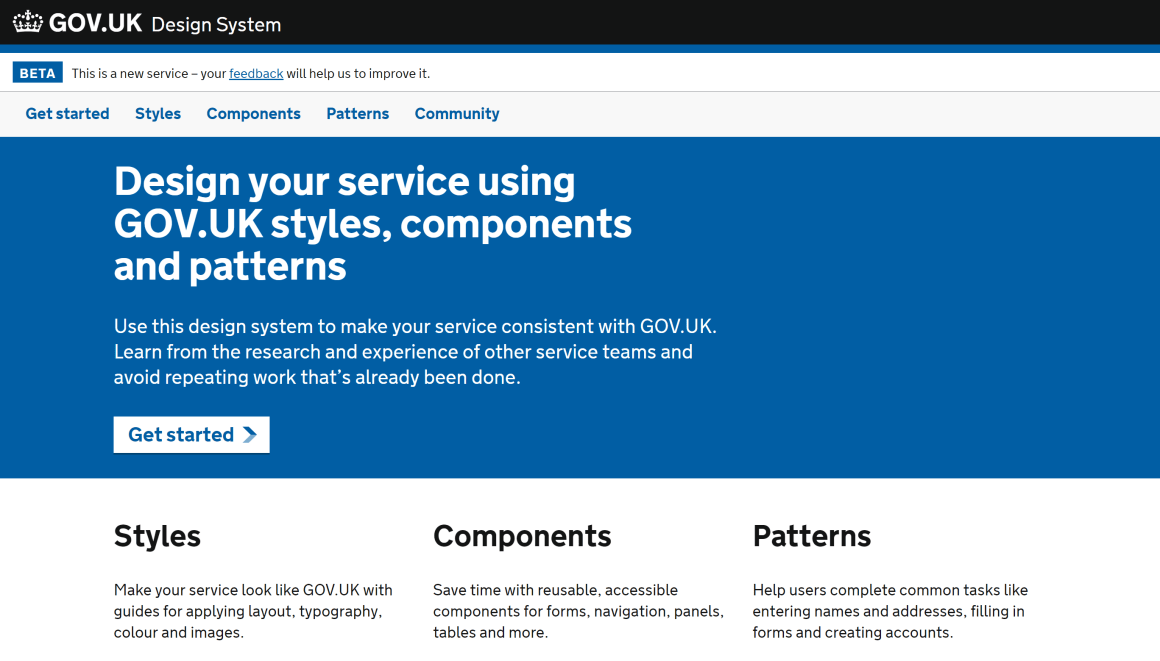Click the main hero heading text
This screenshot has height=661, width=1160.
(x=373, y=224)
